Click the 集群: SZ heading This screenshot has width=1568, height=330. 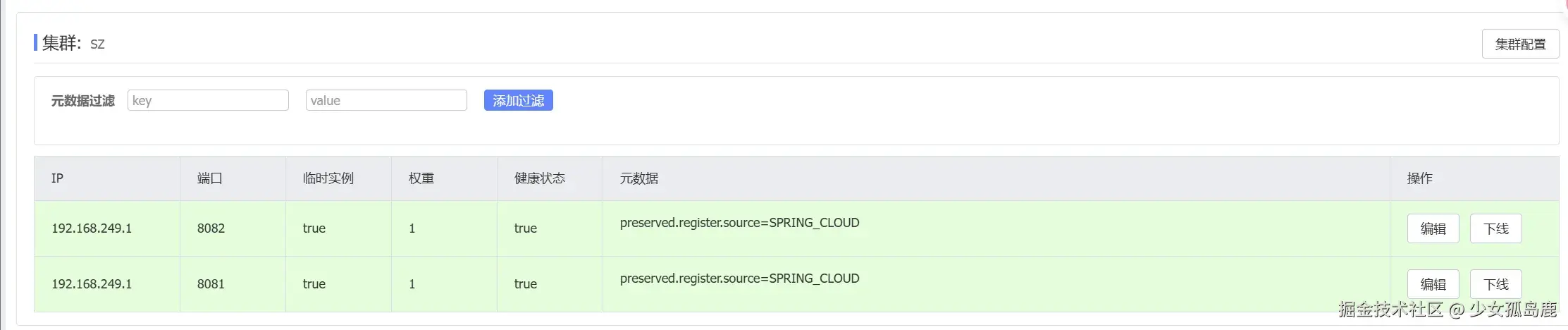[x=73, y=43]
